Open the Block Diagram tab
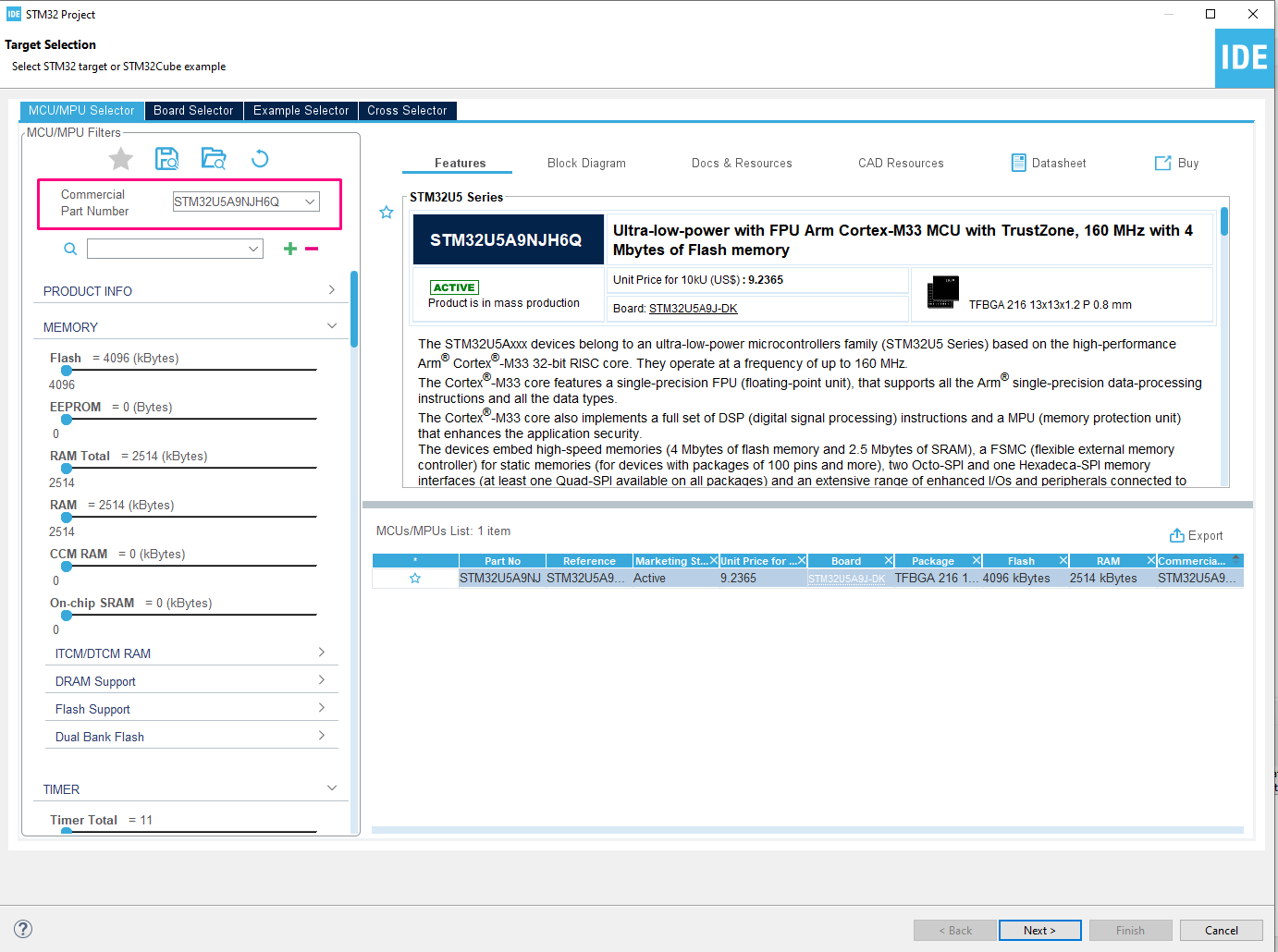This screenshot has height=952, width=1278. click(586, 163)
